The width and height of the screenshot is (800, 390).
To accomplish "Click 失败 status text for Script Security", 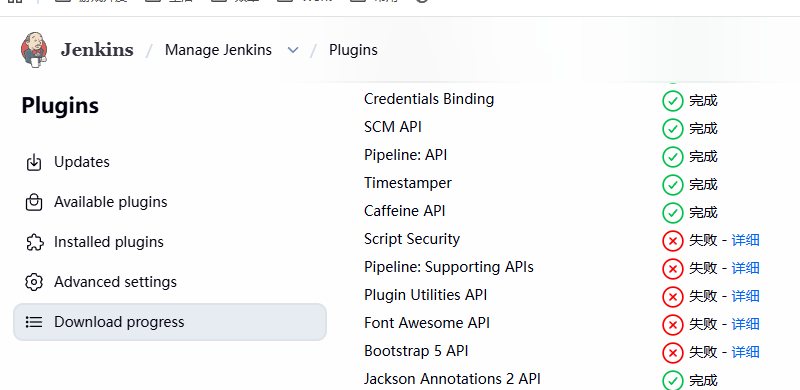I will [x=703, y=240].
